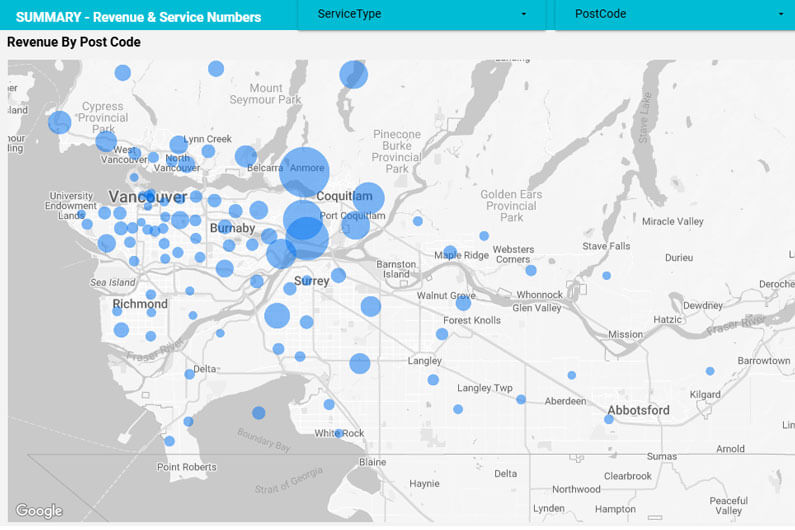
Task: Select the bubble at Cypress Provincial Park
Action: pyautogui.click(x=106, y=141)
